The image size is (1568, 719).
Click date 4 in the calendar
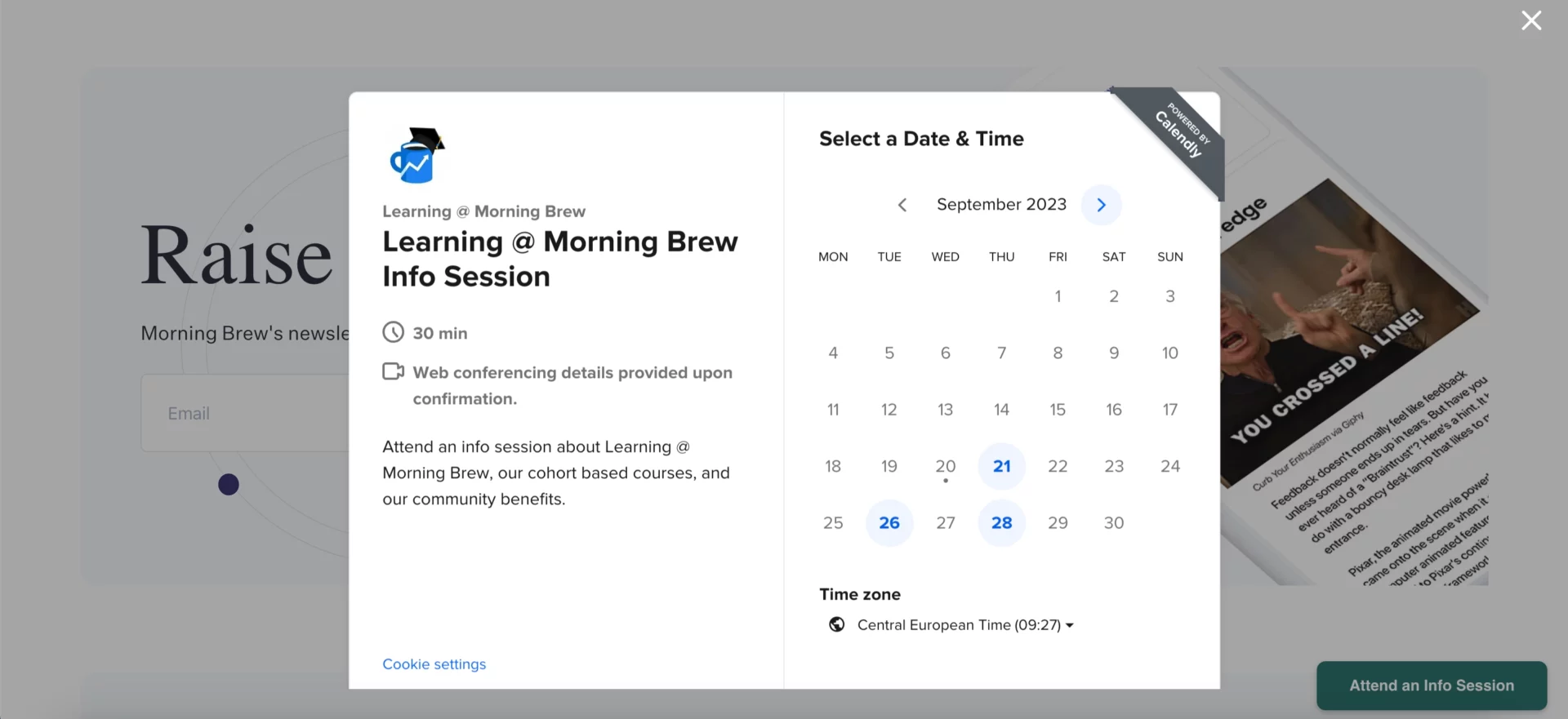[833, 353]
